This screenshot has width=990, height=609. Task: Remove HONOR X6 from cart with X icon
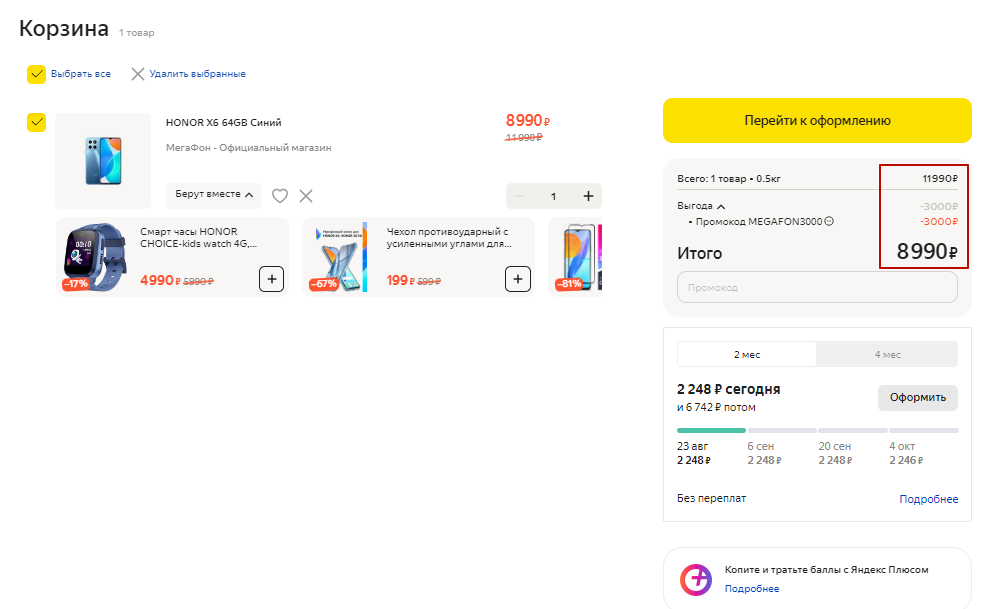tap(306, 196)
